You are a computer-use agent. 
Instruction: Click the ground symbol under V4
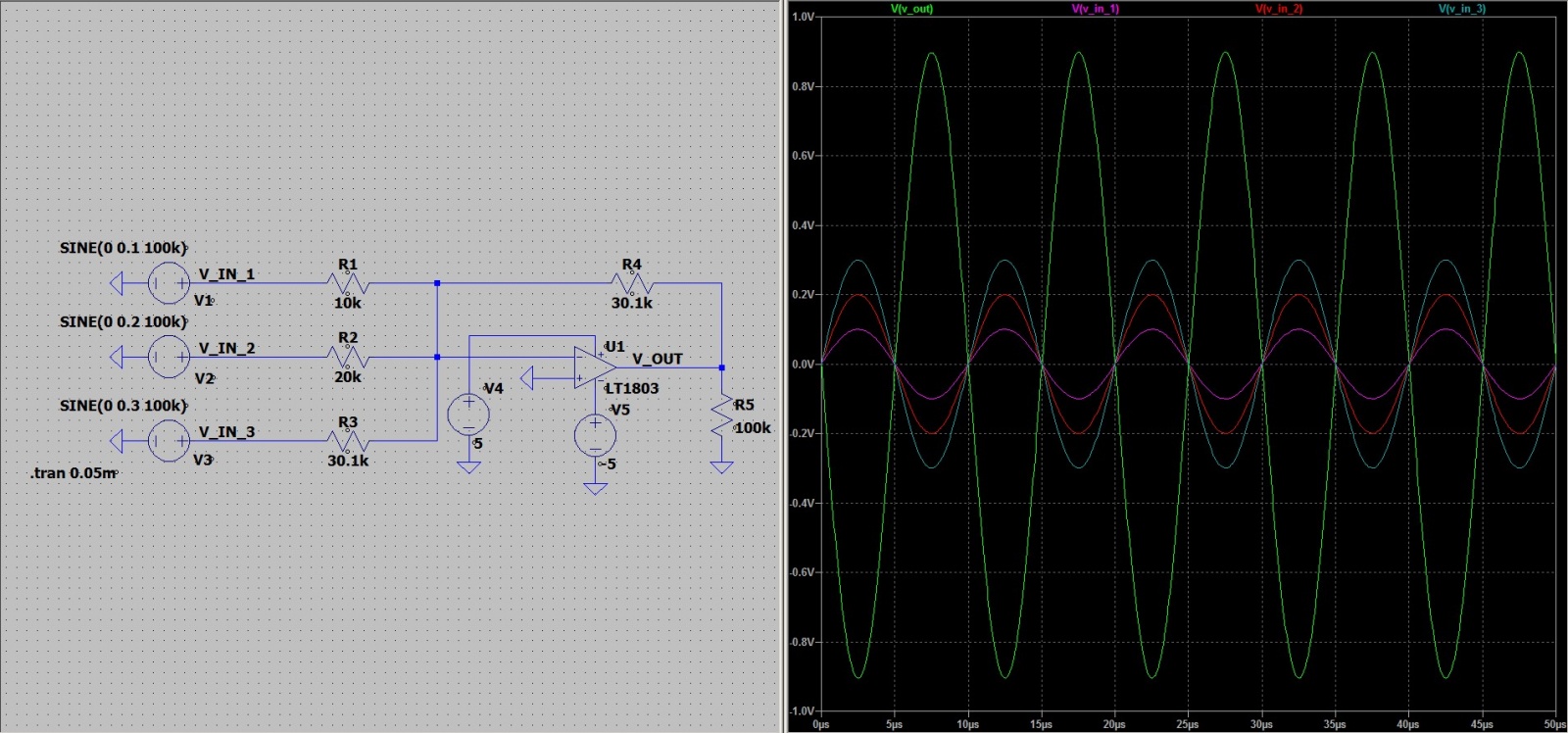coord(468,467)
